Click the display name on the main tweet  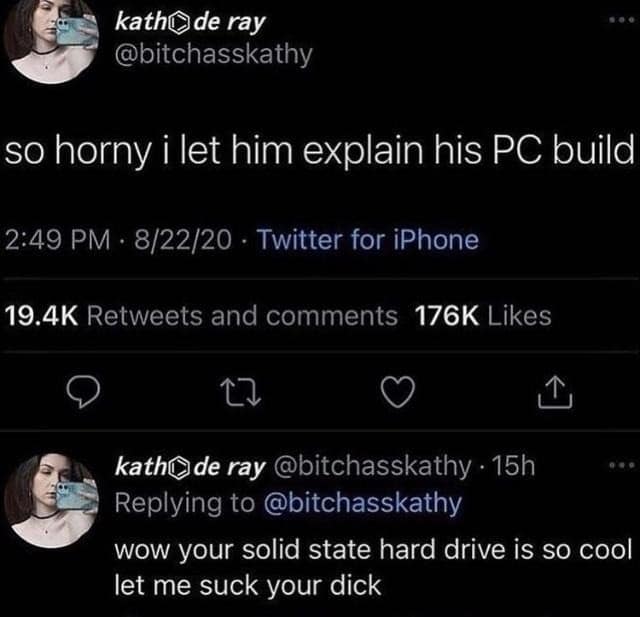[190, 23]
